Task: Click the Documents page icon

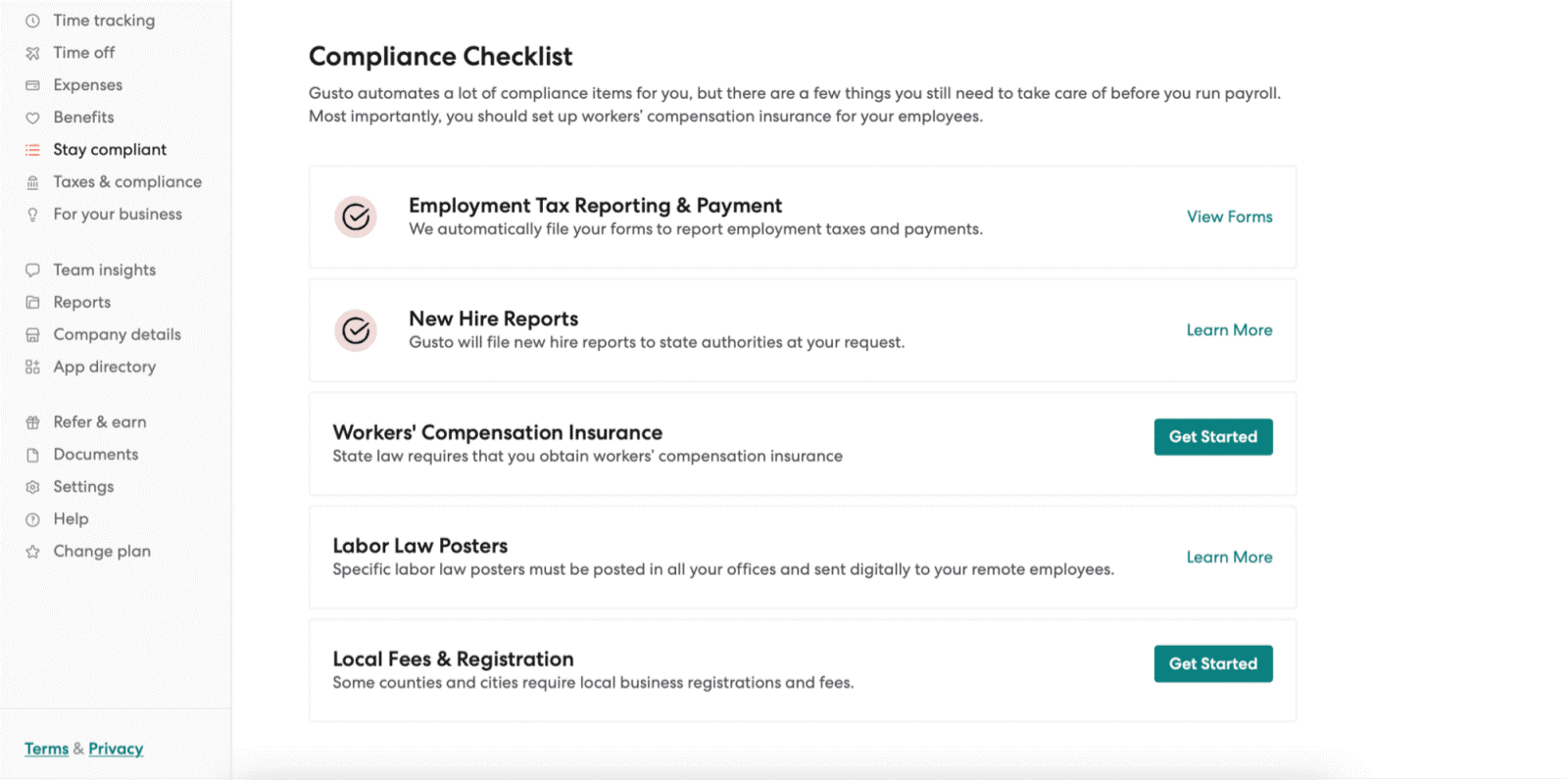Action: 32,454
